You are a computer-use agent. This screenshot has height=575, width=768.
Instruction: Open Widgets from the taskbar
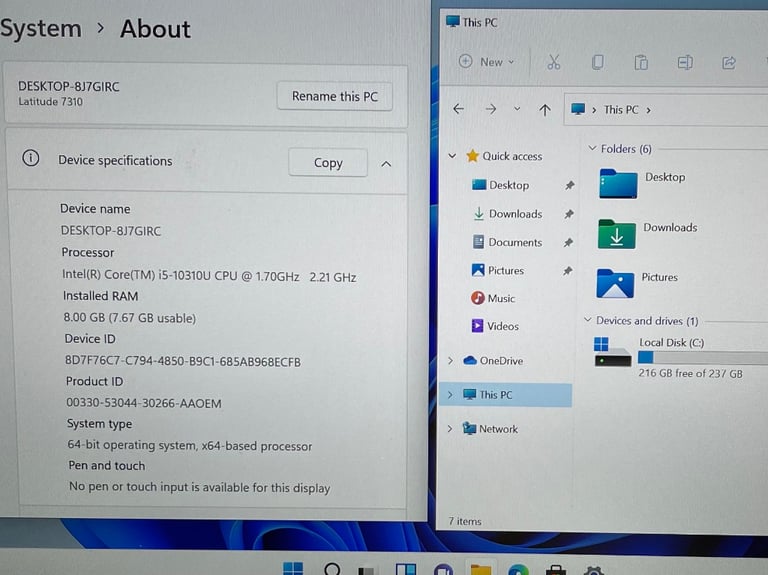(x=406, y=569)
